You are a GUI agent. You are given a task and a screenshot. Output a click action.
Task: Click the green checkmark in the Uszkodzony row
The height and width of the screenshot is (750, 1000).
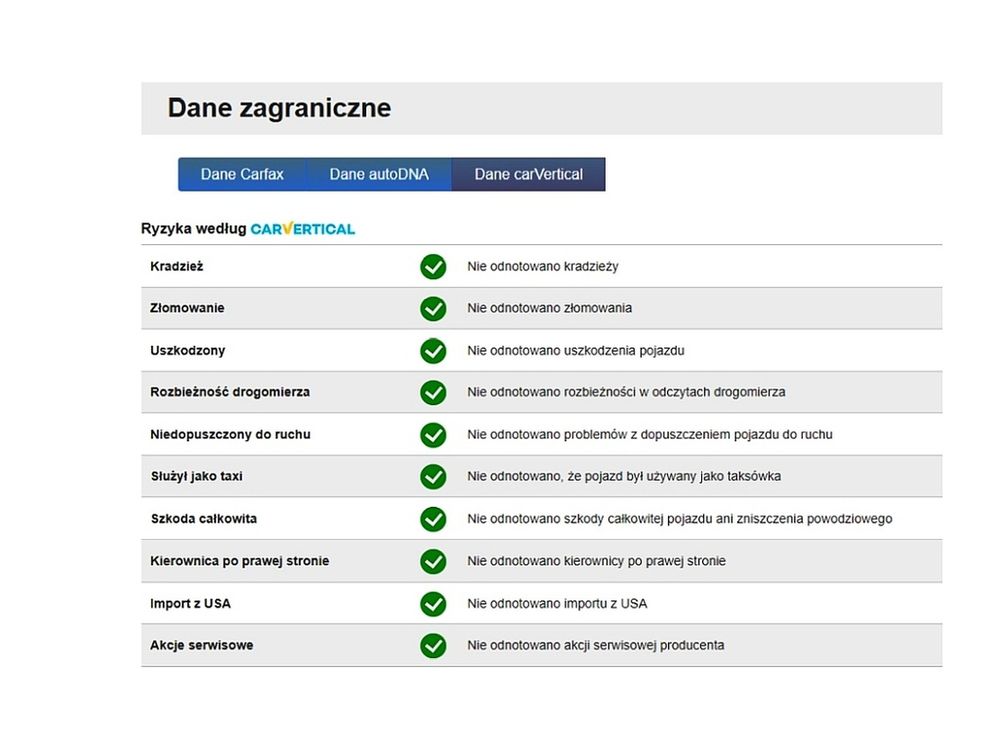tap(433, 351)
